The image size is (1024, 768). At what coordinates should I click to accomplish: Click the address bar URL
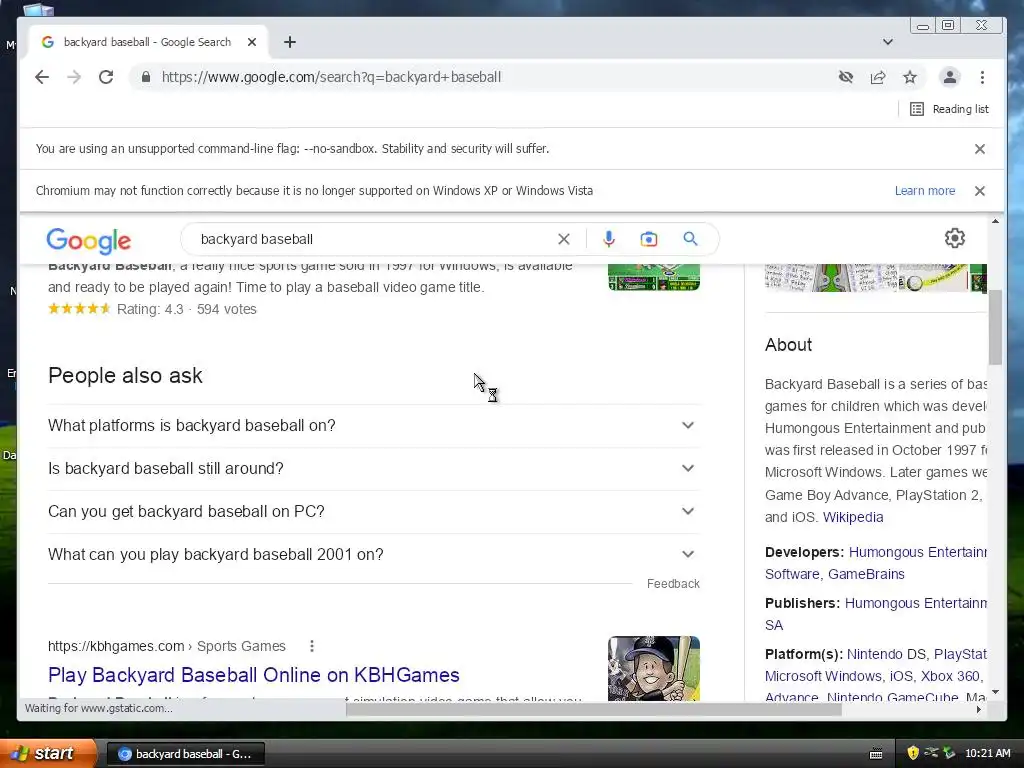click(331, 77)
